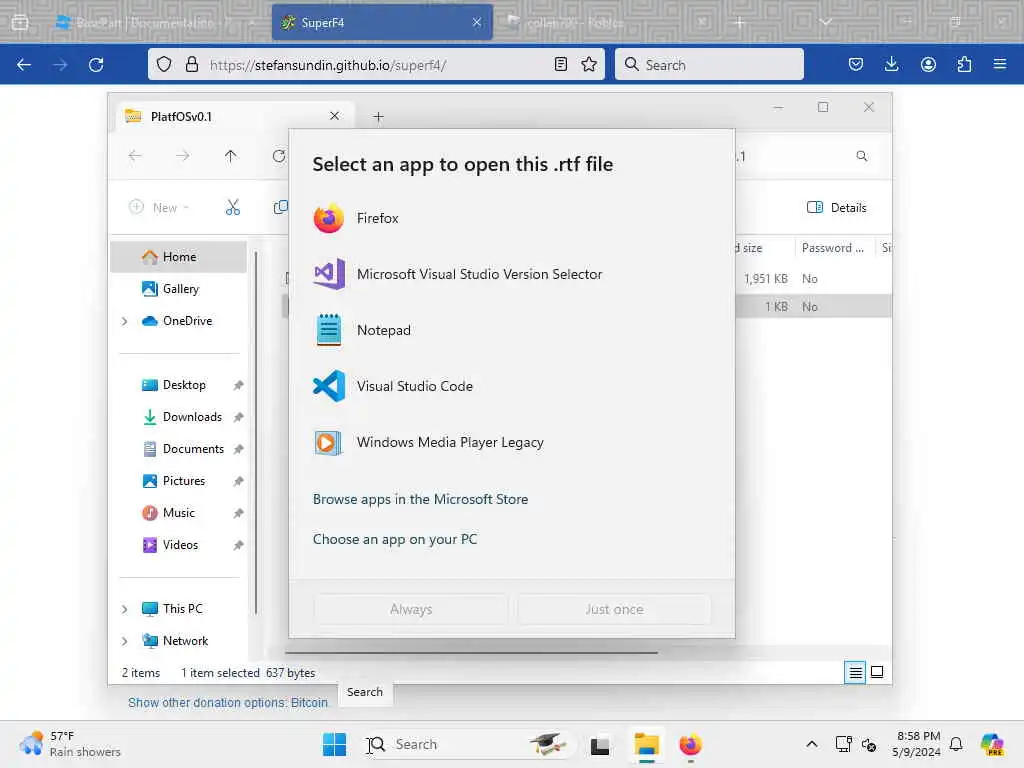This screenshot has width=1024, height=768.
Task: Expand the This PC node
Action: (x=124, y=609)
